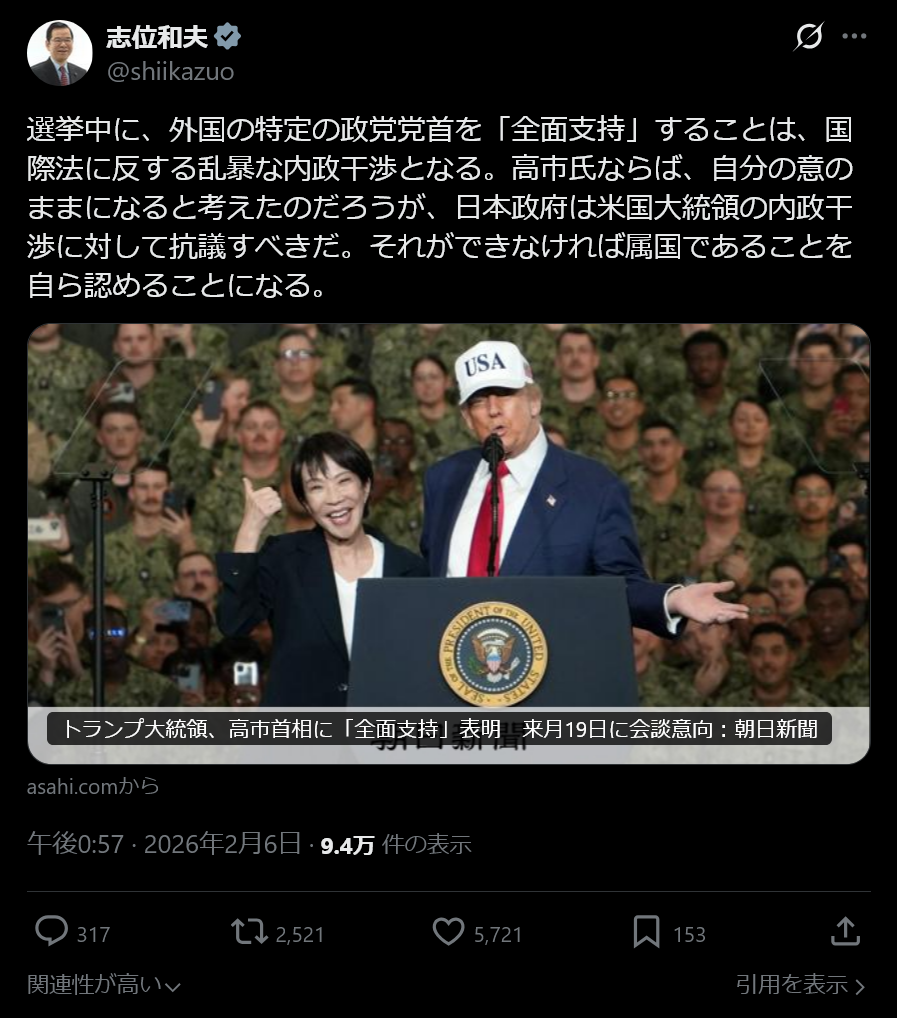Open the three-dot more options menu
The height and width of the screenshot is (1018, 897).
coord(854,36)
